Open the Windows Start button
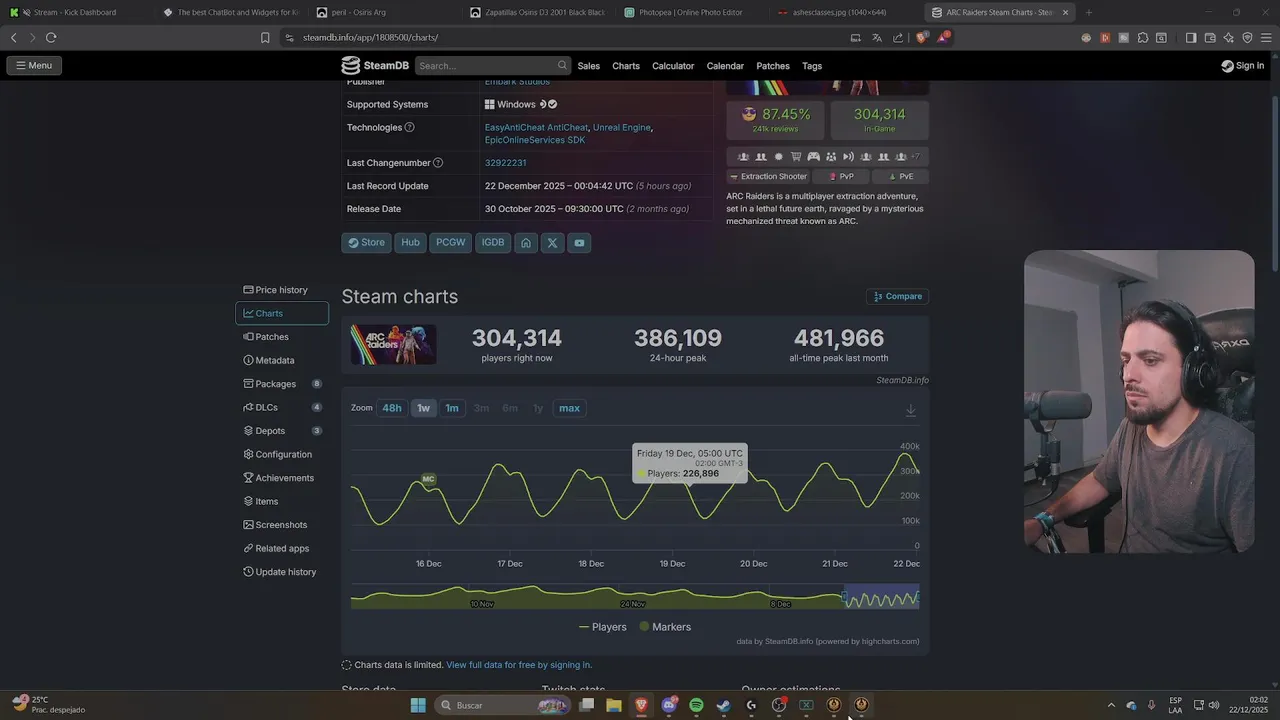 tap(418, 705)
